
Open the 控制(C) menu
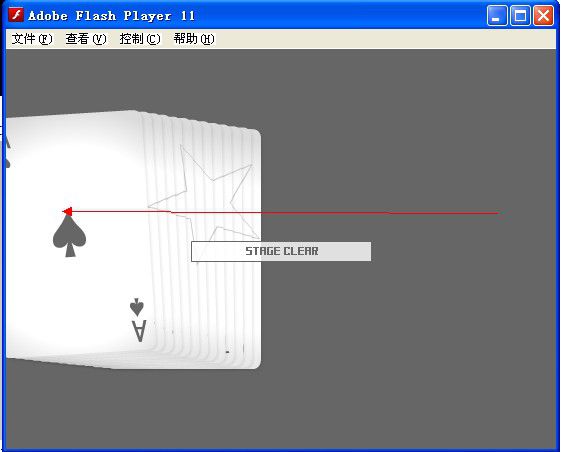[x=140, y=39]
